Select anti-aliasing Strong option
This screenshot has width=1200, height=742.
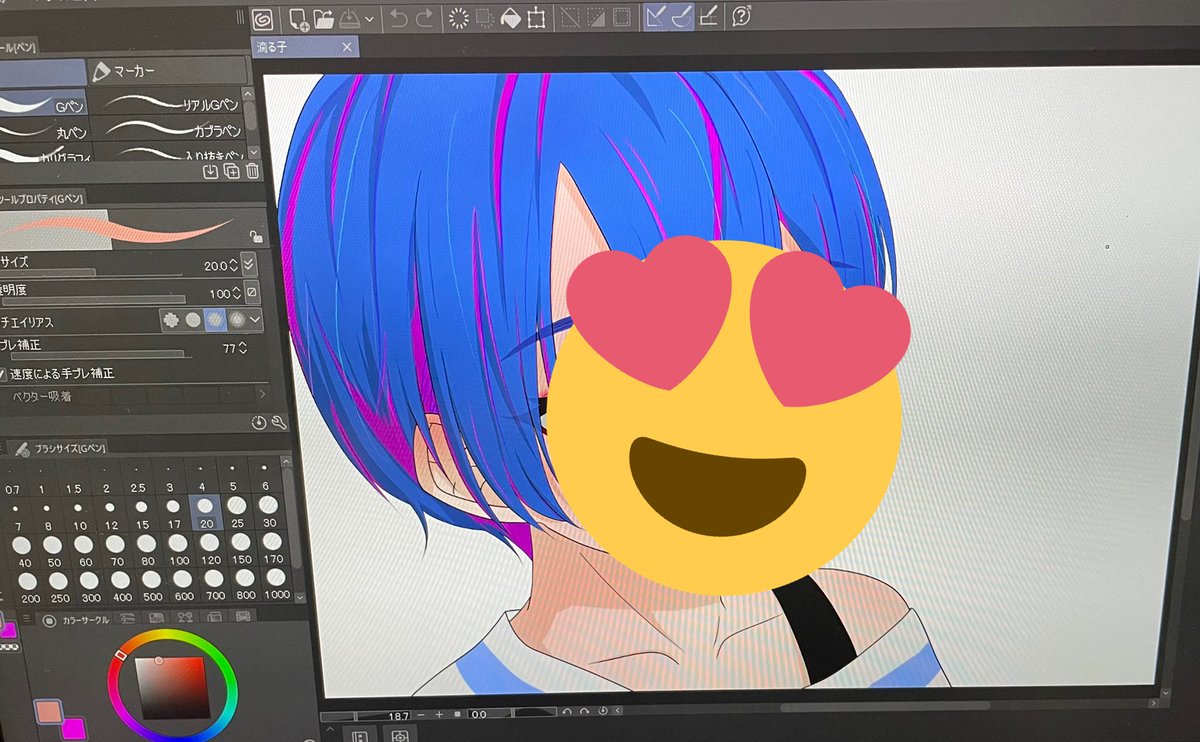click(x=236, y=320)
